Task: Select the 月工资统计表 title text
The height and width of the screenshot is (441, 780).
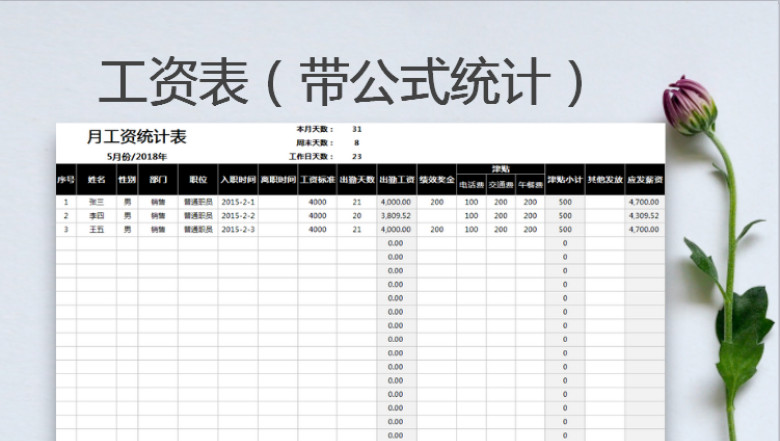Action: click(137, 137)
